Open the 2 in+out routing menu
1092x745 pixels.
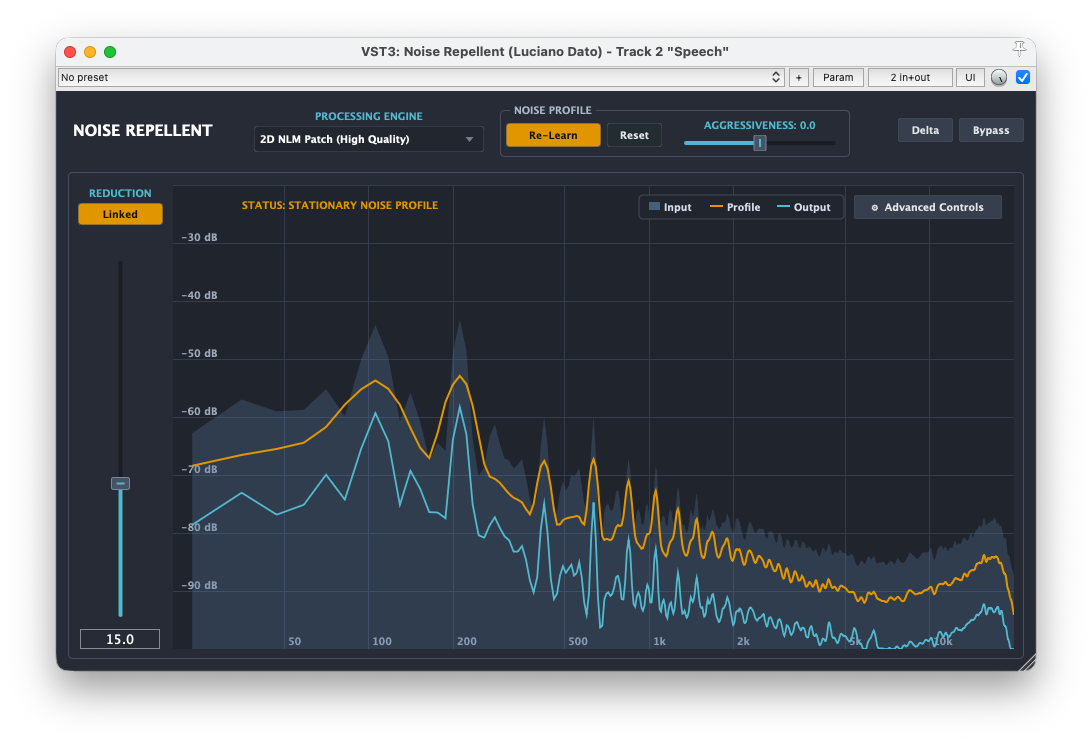point(910,77)
